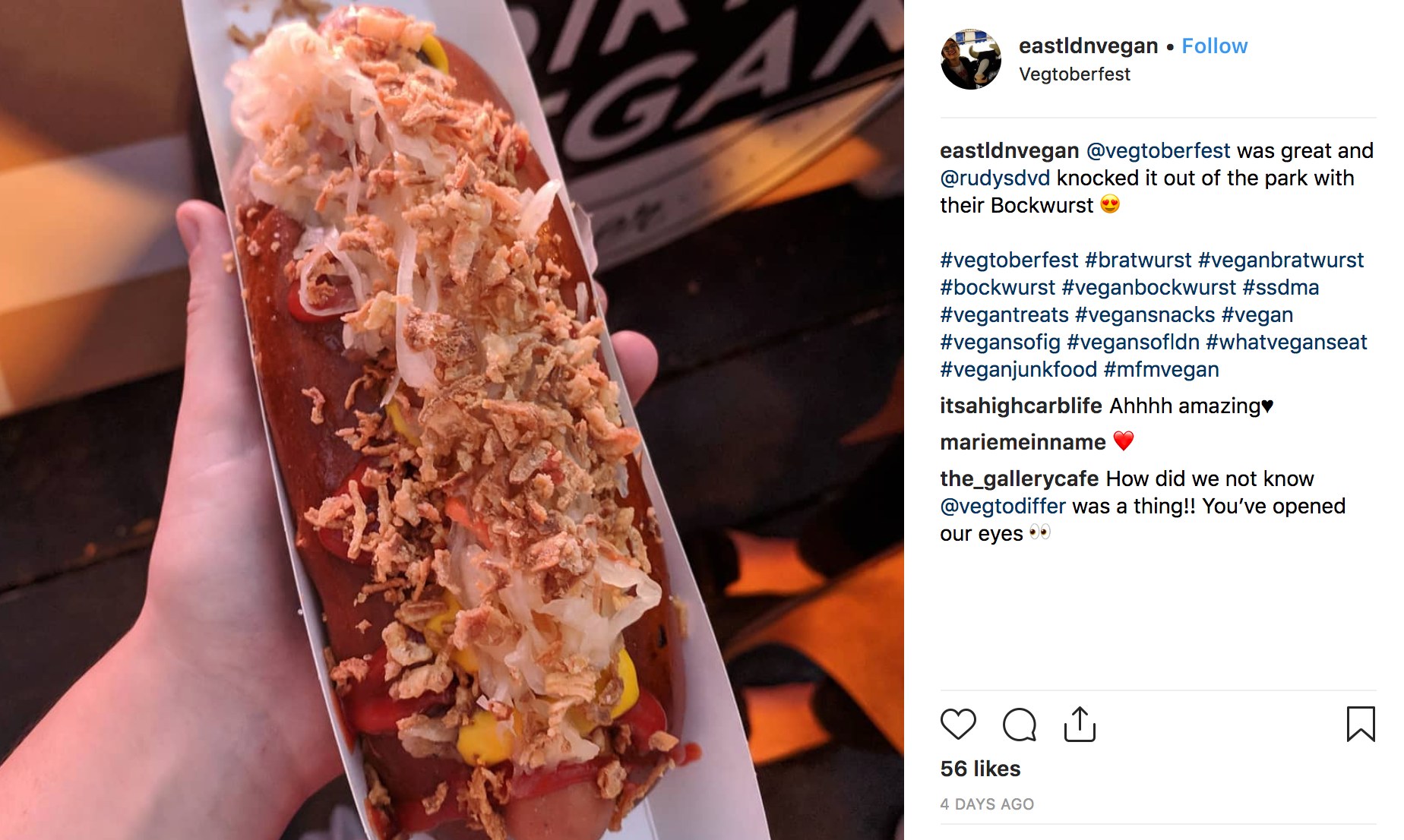Visit the @vegtodiffer mention
The image size is (1404, 840).
pos(1003,506)
